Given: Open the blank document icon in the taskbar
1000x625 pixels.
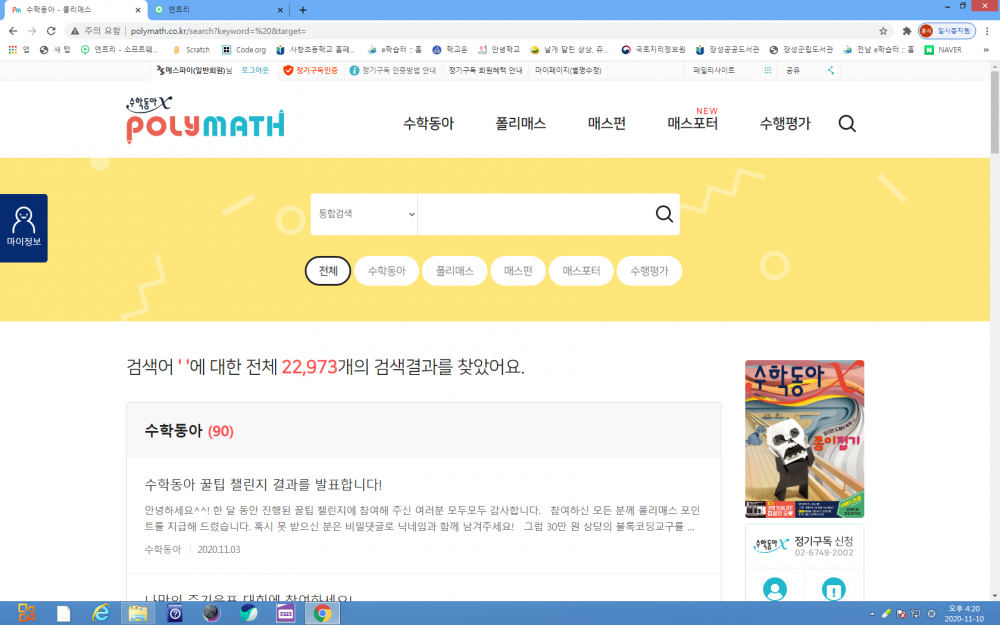Looking at the screenshot, I should point(64,613).
